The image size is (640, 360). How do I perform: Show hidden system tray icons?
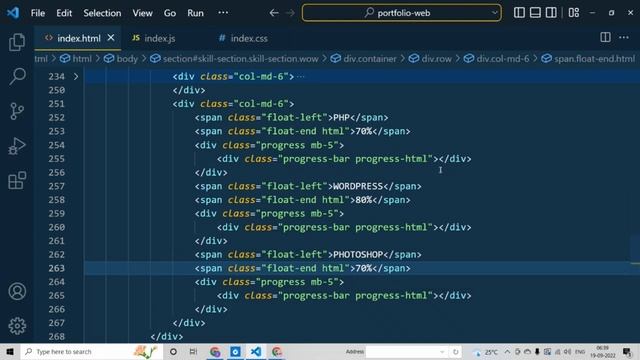click(507, 352)
